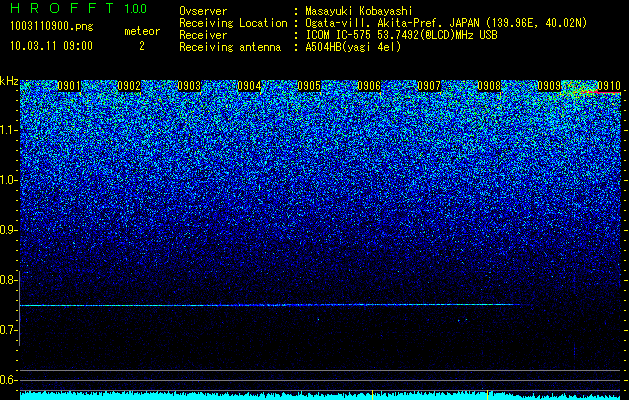Click the 0902 time marker
629x400 pixels.
pos(129,86)
